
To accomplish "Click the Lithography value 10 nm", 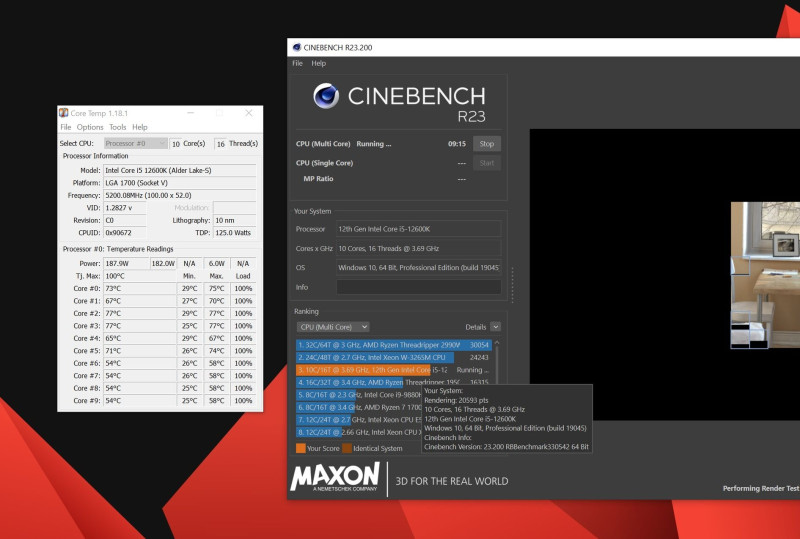I will (x=234, y=220).
